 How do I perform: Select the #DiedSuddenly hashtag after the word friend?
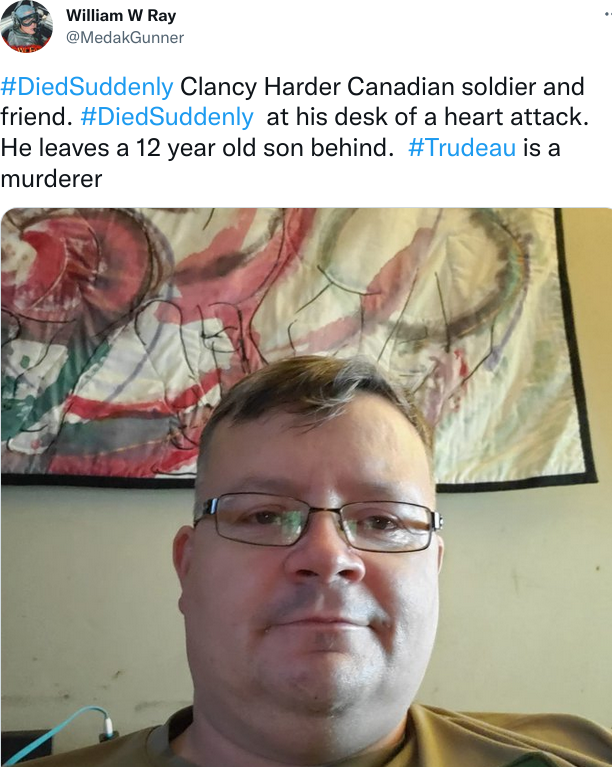point(167,117)
